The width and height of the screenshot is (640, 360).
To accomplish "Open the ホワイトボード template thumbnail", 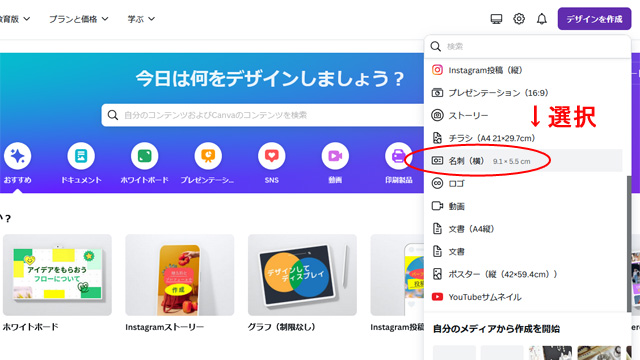I will pos(57,275).
